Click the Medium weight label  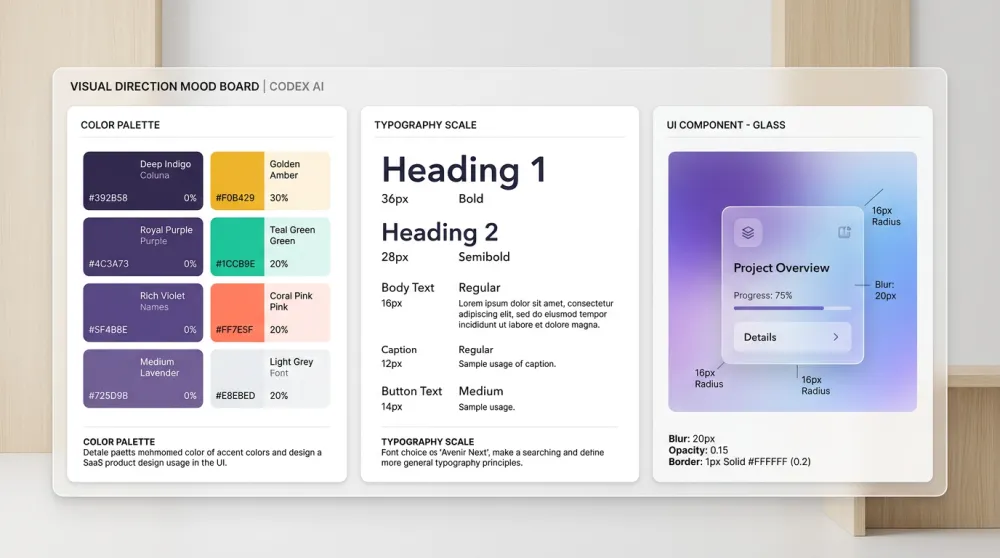point(481,391)
